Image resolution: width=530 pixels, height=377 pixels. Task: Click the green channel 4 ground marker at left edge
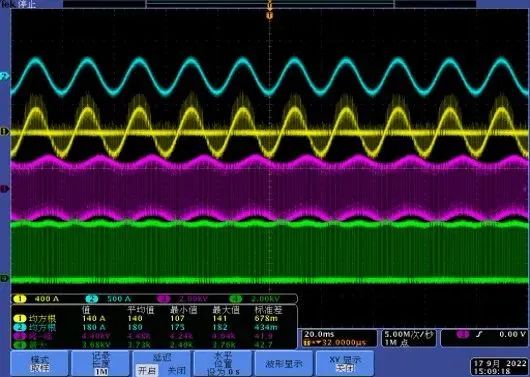tap(5, 279)
